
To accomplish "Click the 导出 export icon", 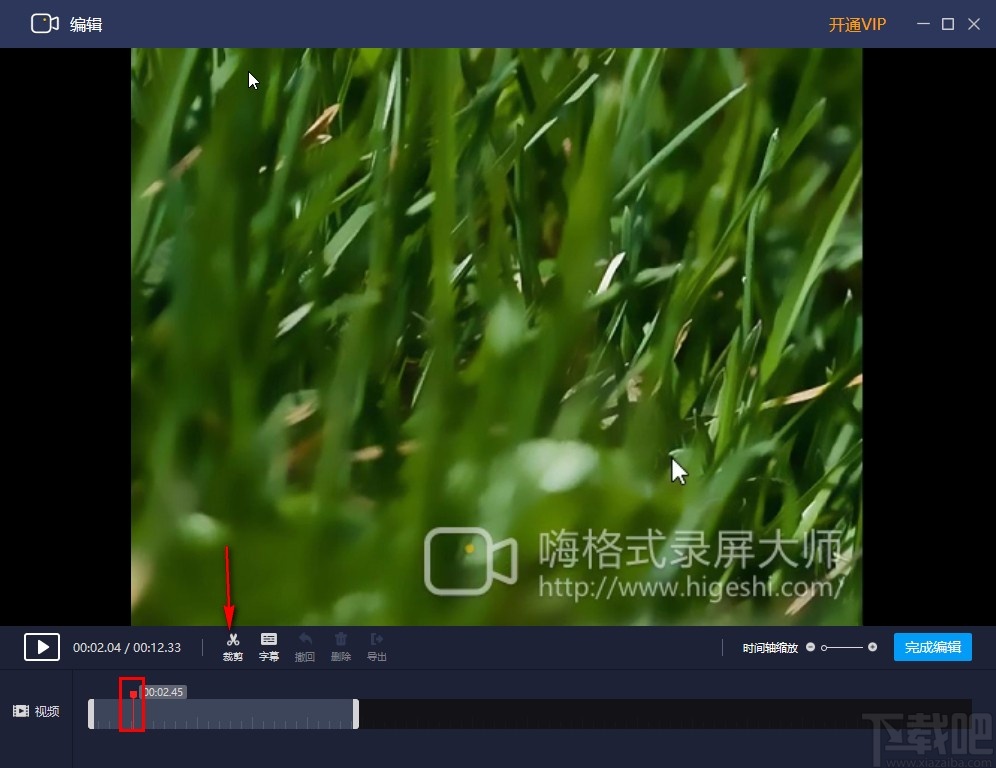I will point(377,647).
